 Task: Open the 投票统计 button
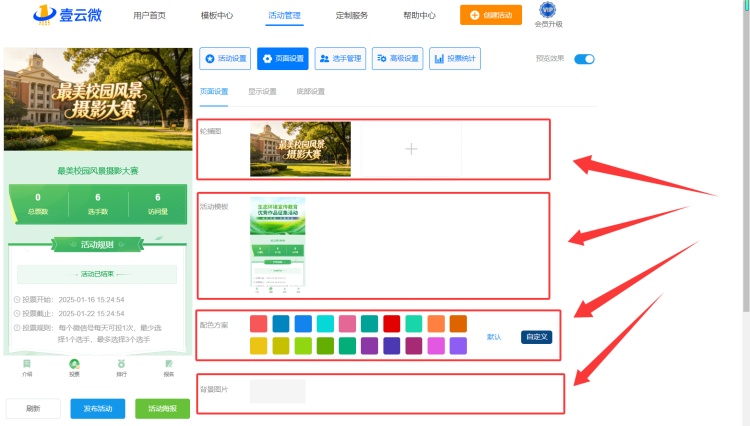[455, 58]
